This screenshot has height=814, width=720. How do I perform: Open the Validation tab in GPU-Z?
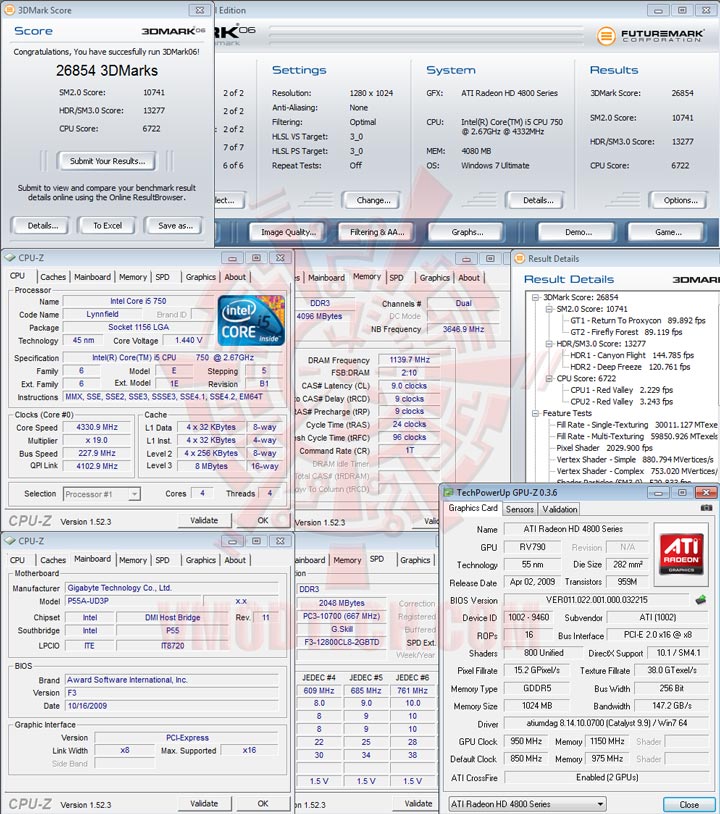click(x=560, y=509)
